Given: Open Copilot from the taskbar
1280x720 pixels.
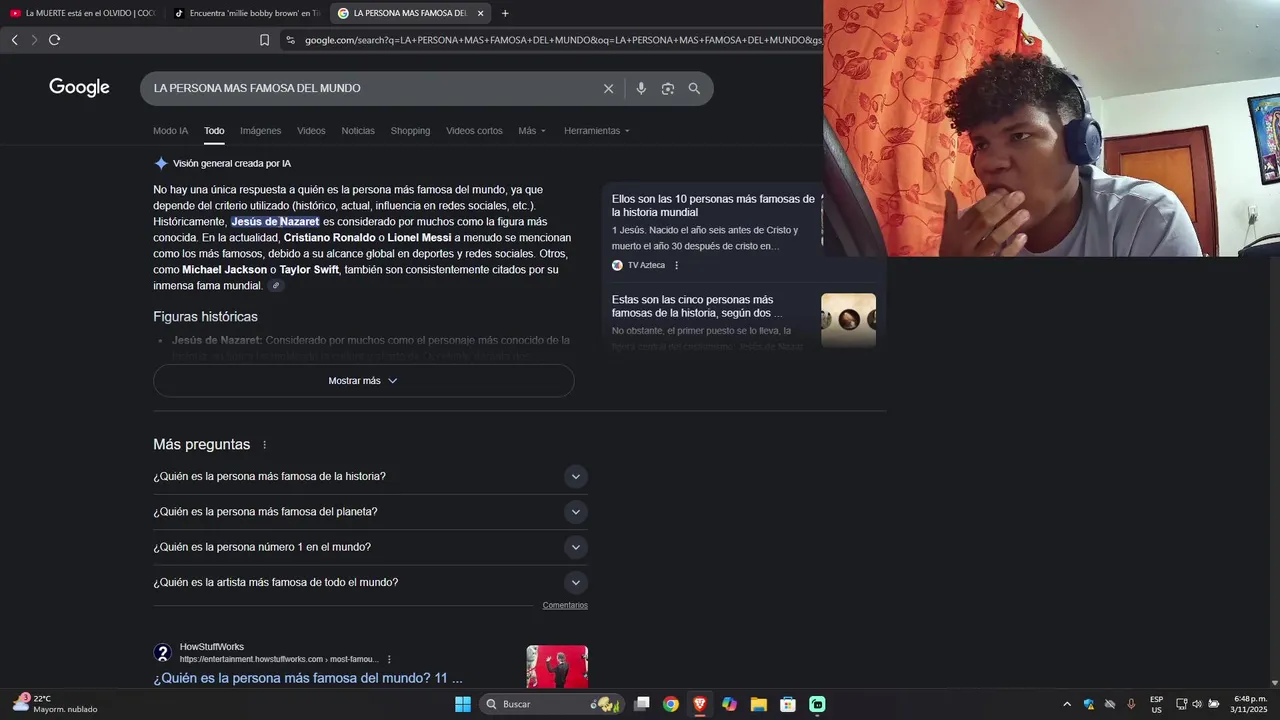Looking at the screenshot, I should (730, 704).
